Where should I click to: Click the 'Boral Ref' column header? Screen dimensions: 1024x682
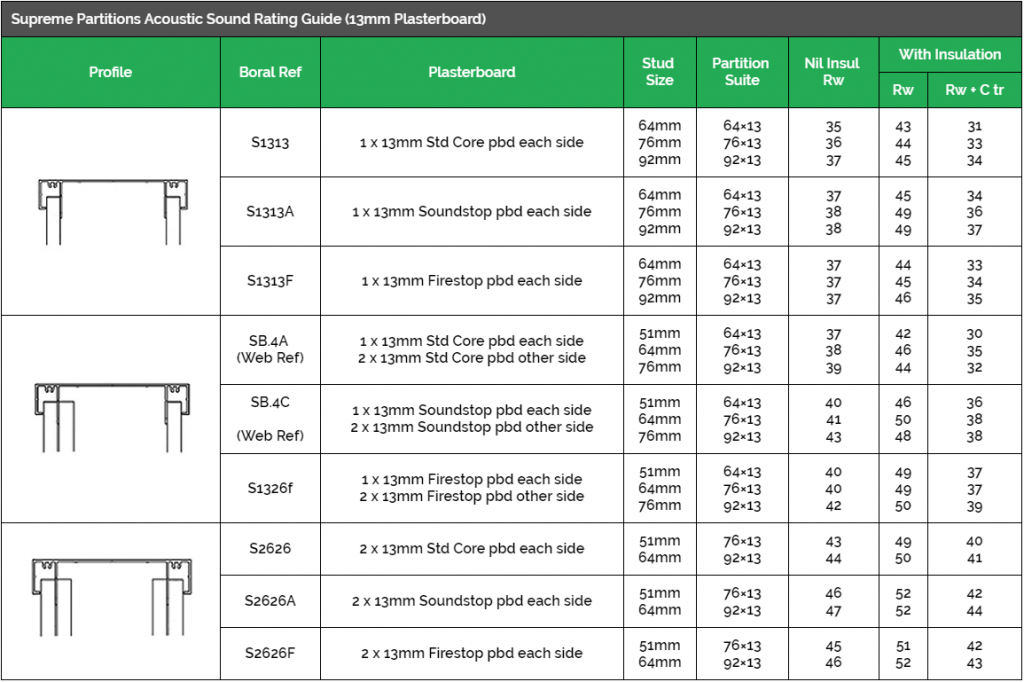(270, 72)
